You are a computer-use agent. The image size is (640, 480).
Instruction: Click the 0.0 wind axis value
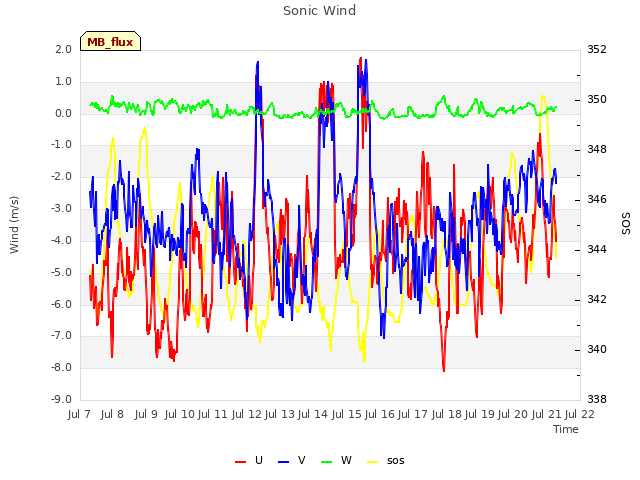point(63,113)
